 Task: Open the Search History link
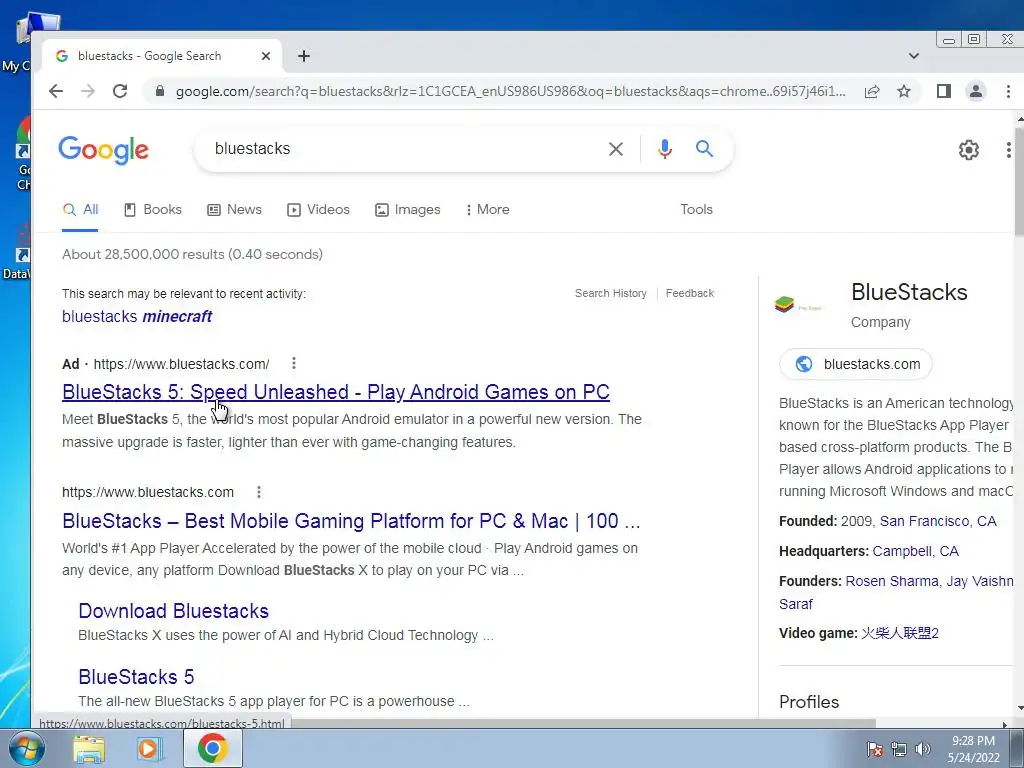[611, 293]
